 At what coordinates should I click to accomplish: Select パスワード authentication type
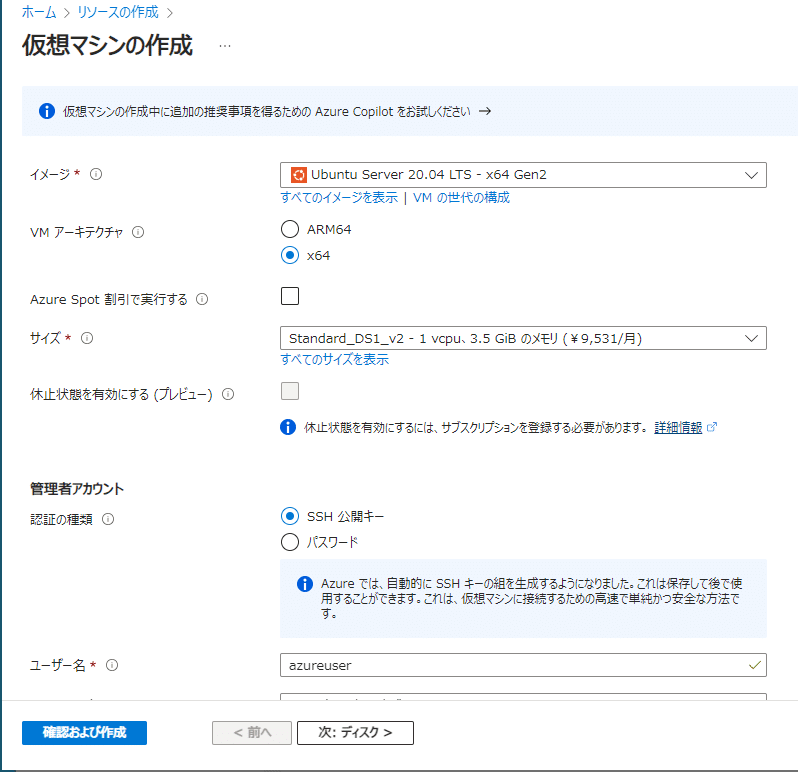290,542
